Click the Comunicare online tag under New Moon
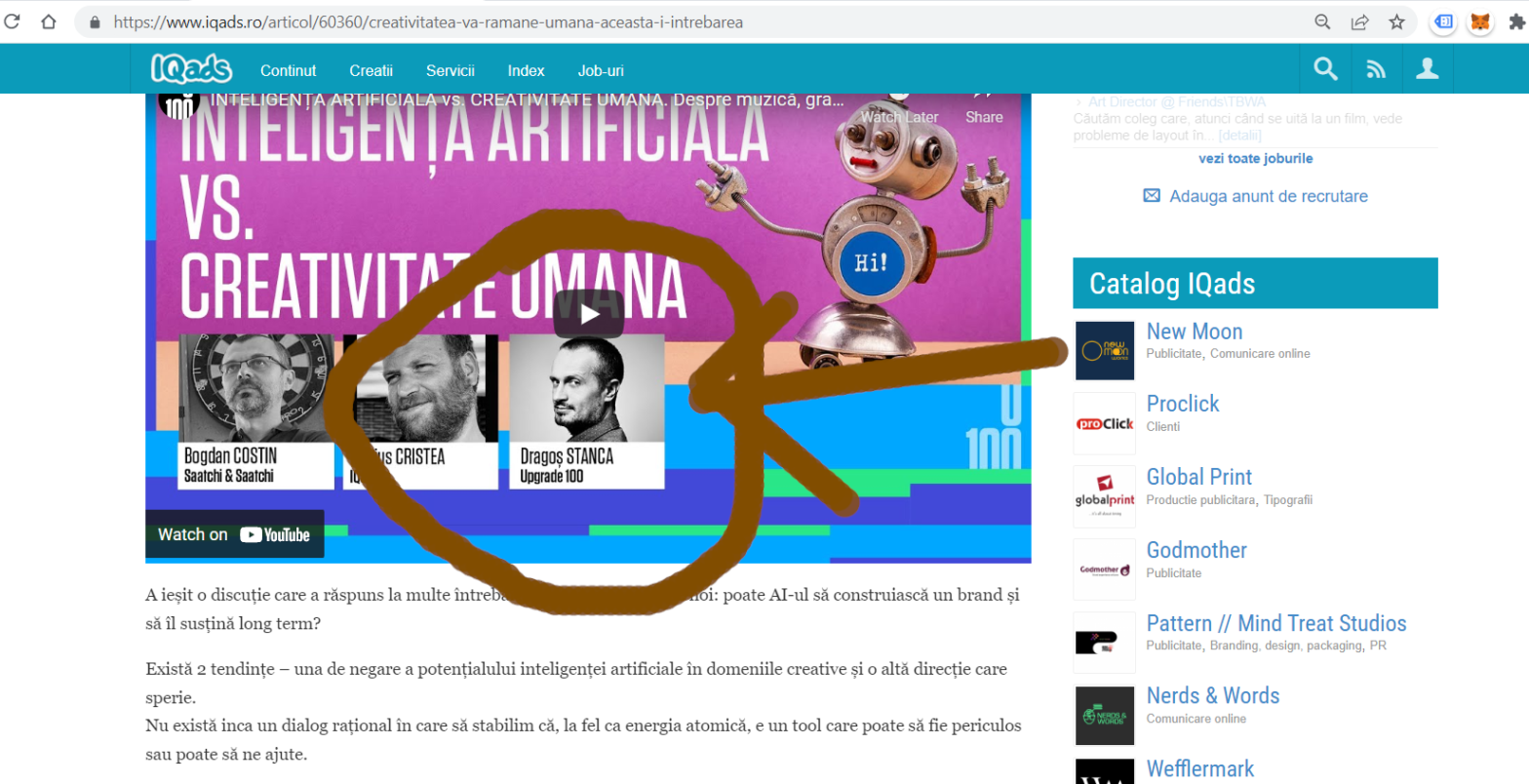Image resolution: width=1529 pixels, height=784 pixels. click(1260, 354)
